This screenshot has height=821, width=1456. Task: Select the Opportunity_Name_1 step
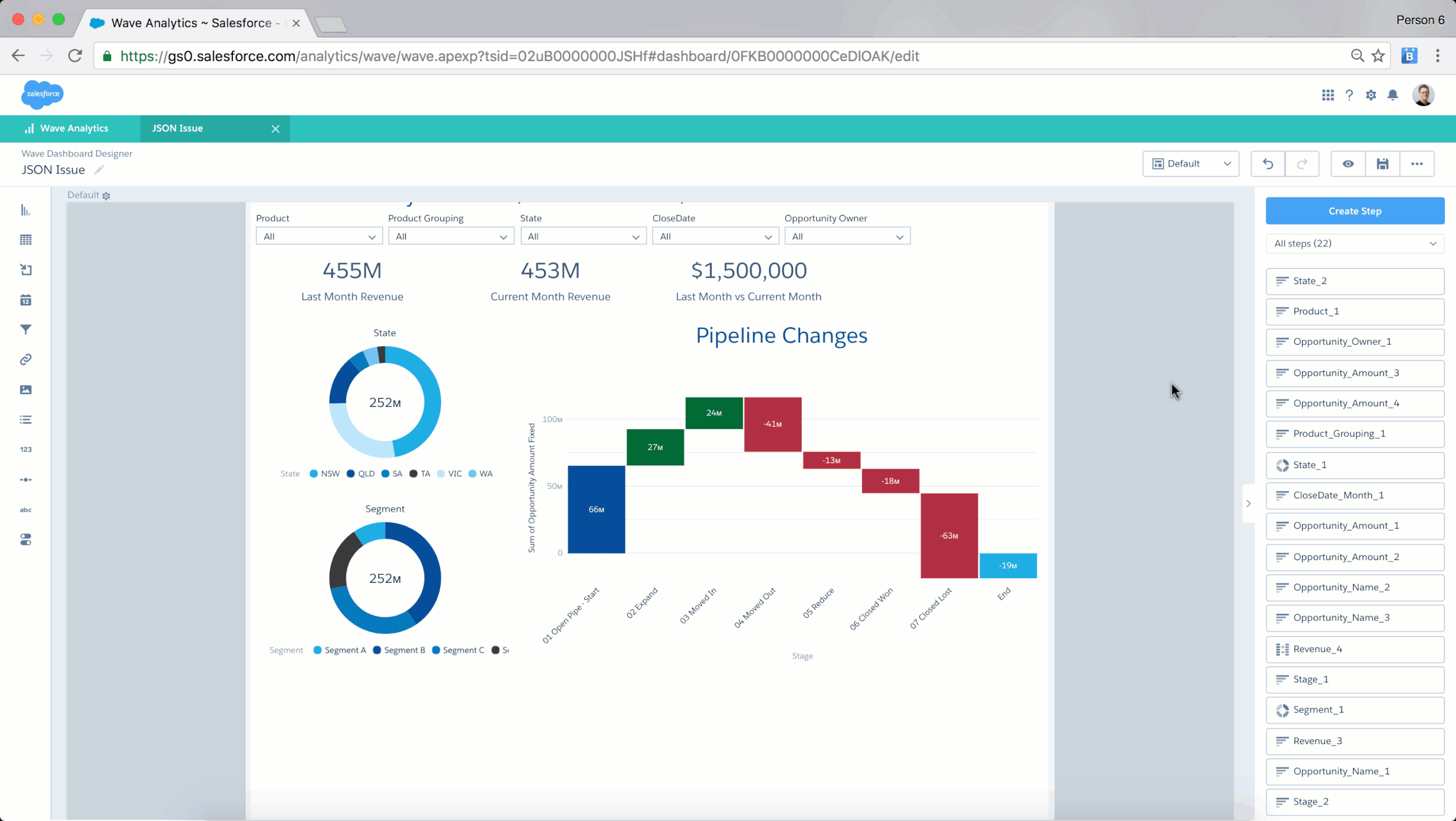(x=1355, y=772)
